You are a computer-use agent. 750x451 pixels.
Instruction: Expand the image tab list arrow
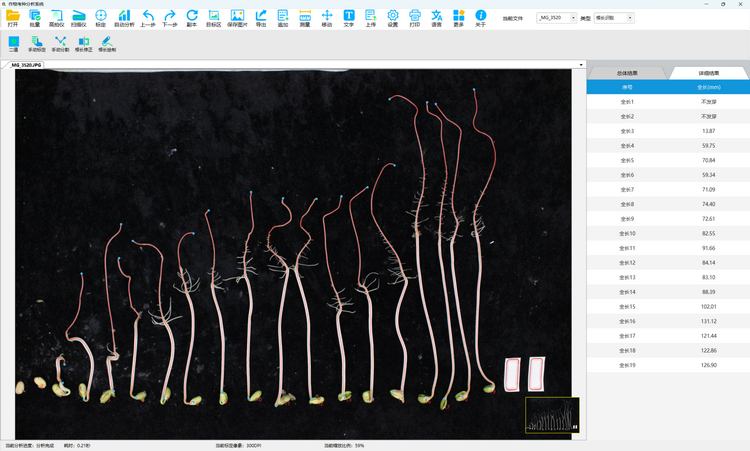(581, 65)
